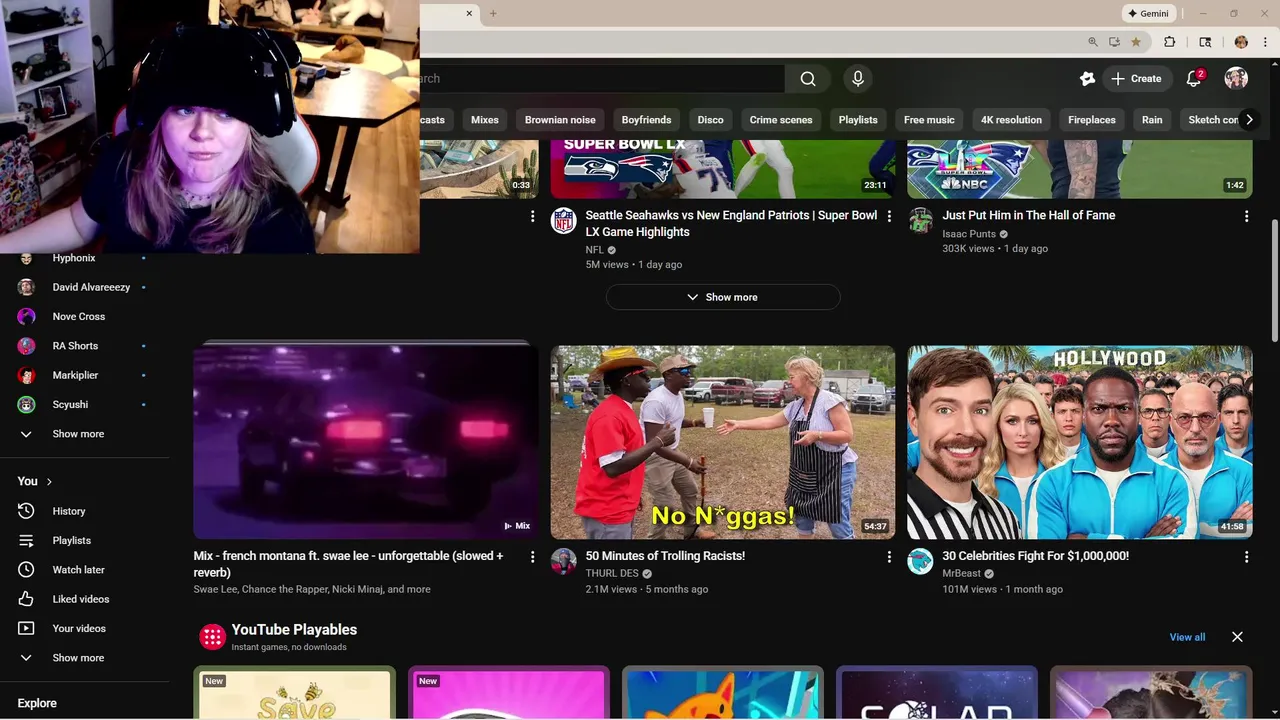1280x720 pixels.
Task: Click the MrBeast channel avatar
Action: click(x=920, y=561)
